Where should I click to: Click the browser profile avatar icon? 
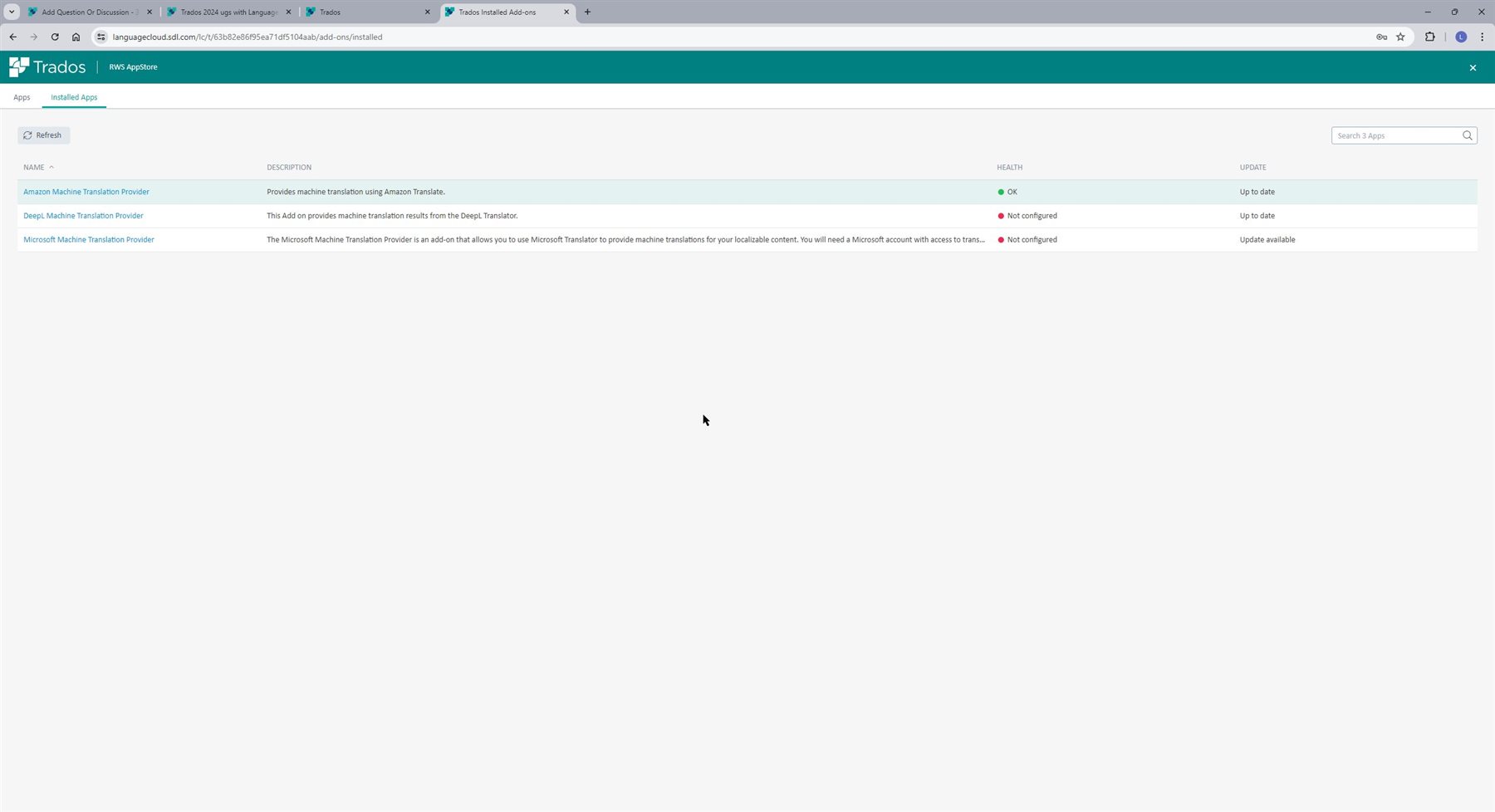(1460, 37)
